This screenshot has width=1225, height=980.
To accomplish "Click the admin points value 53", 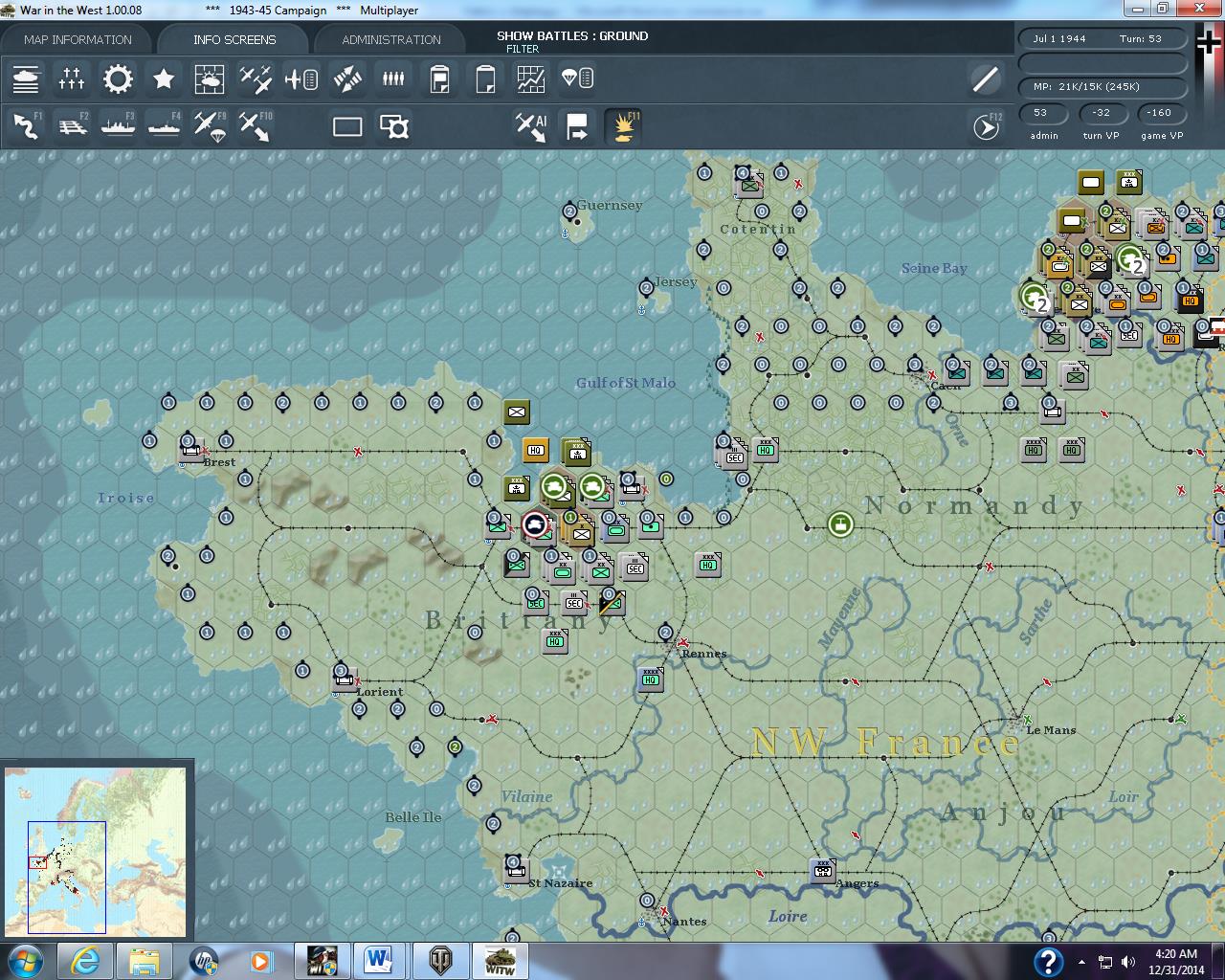I will coord(1041,113).
